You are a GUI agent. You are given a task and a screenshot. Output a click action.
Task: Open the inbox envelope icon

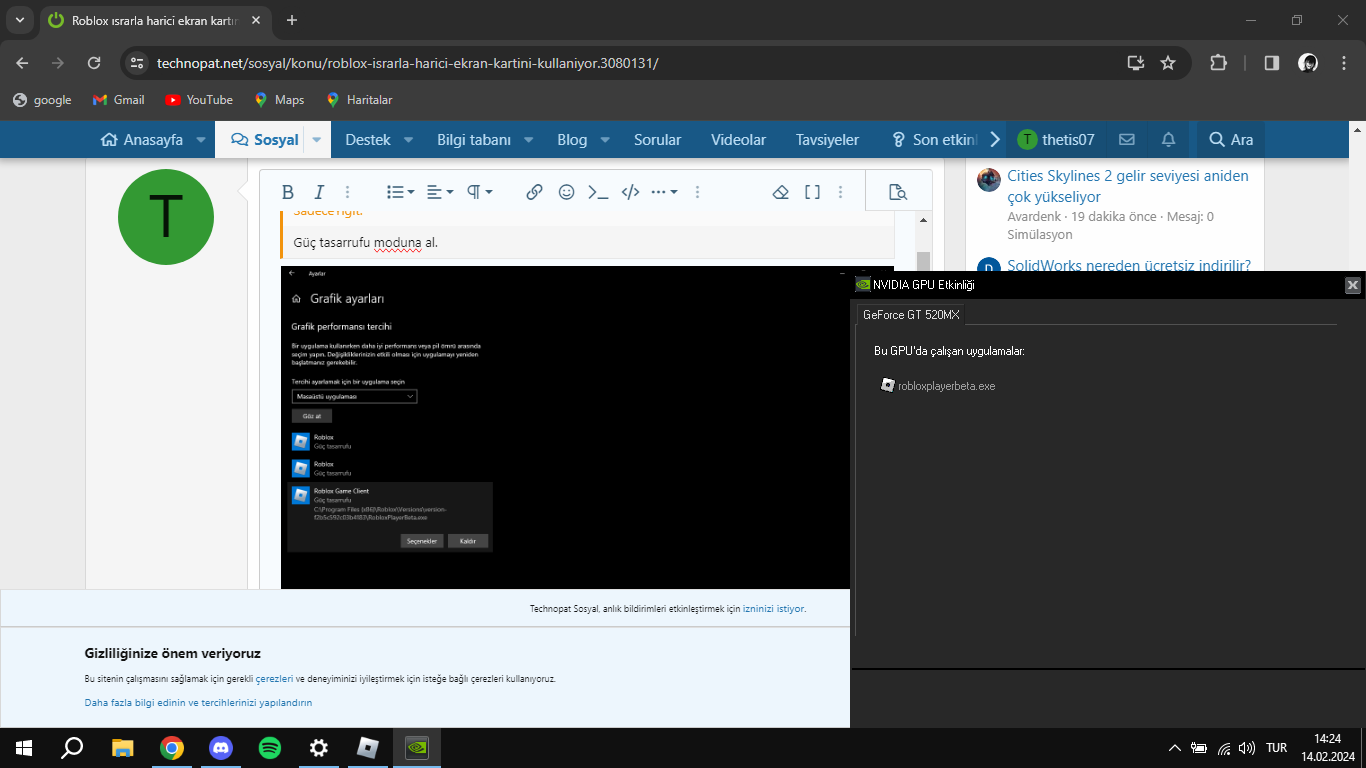[x=1126, y=140]
